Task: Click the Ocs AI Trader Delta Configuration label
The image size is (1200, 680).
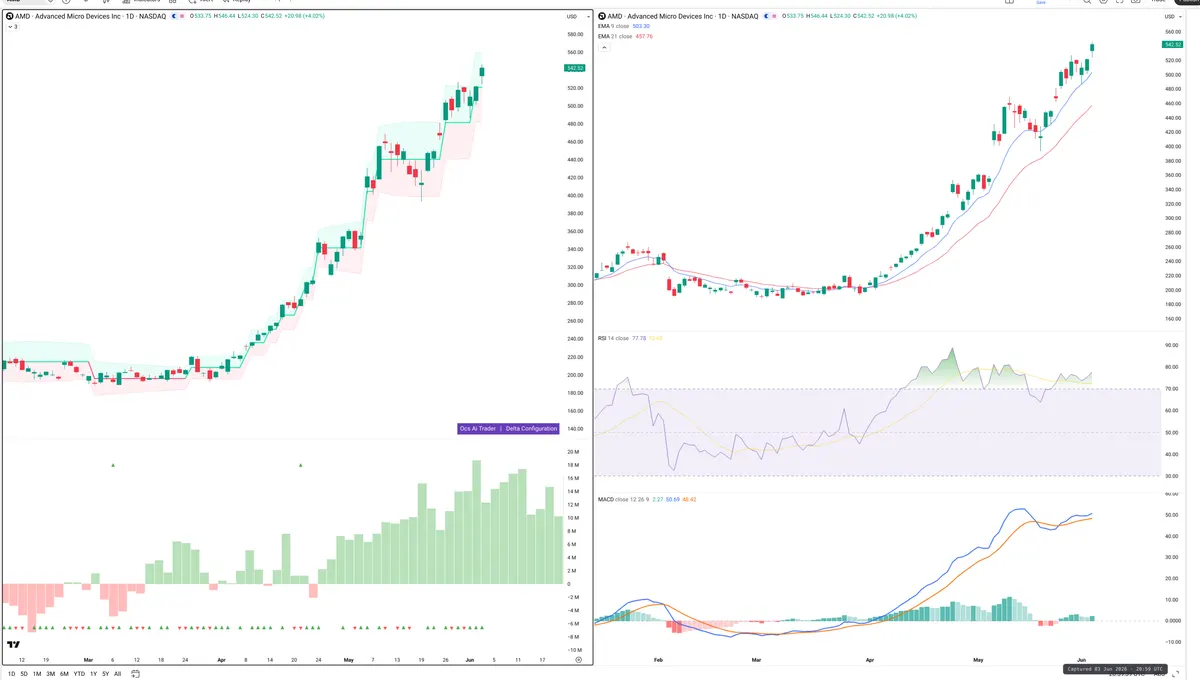Action: (x=507, y=428)
